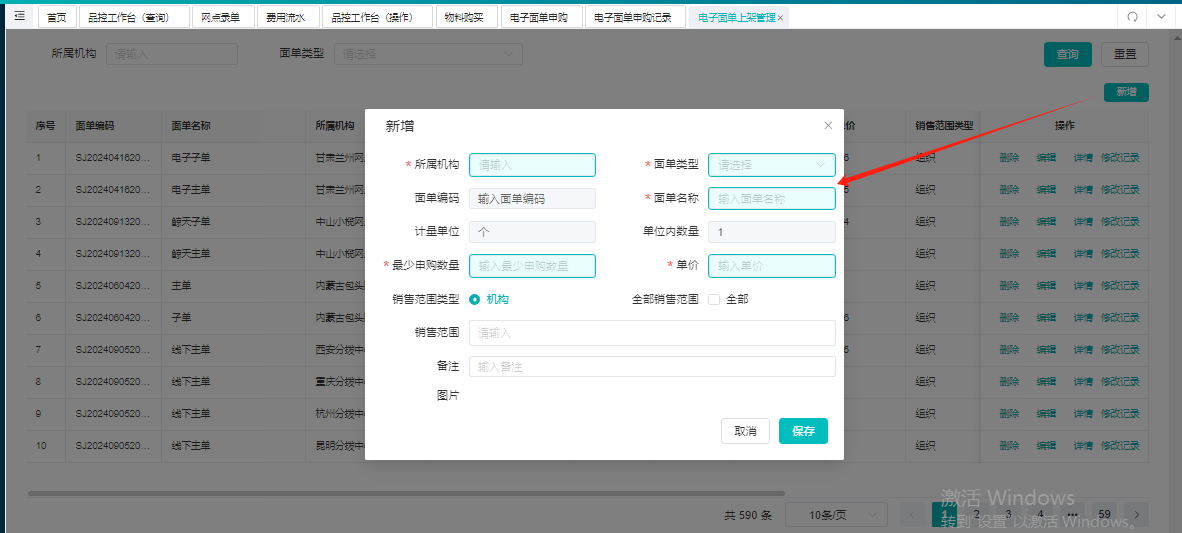Viewport: 1182px width, 533px height.
Task: Check the 全部 sales range checkbox
Action: click(x=715, y=299)
